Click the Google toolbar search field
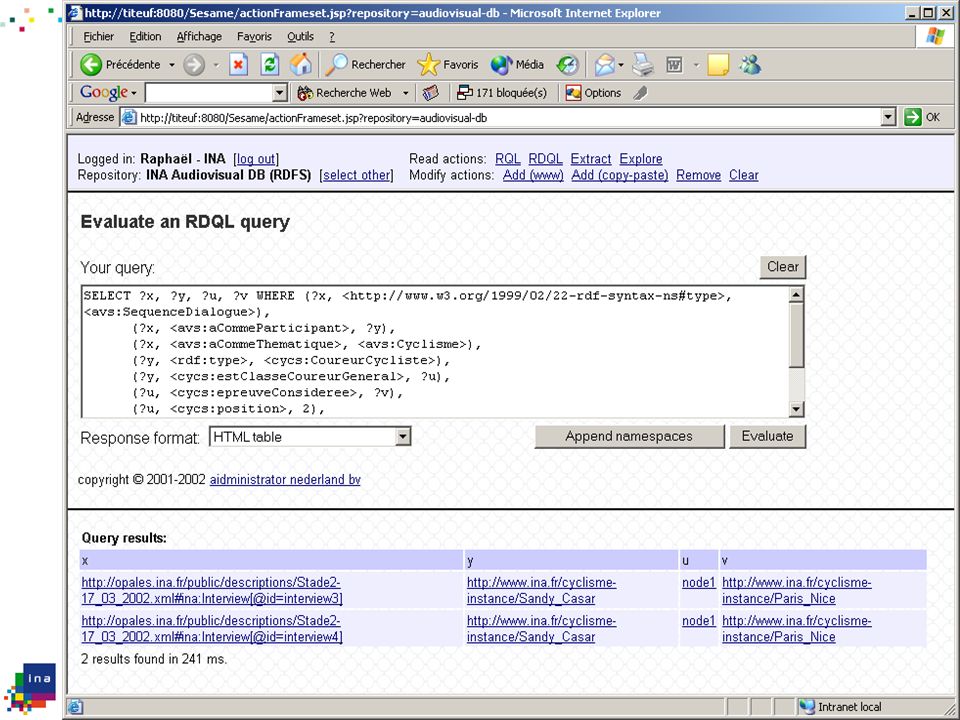Screen dimensions: 960x720 [x=209, y=93]
